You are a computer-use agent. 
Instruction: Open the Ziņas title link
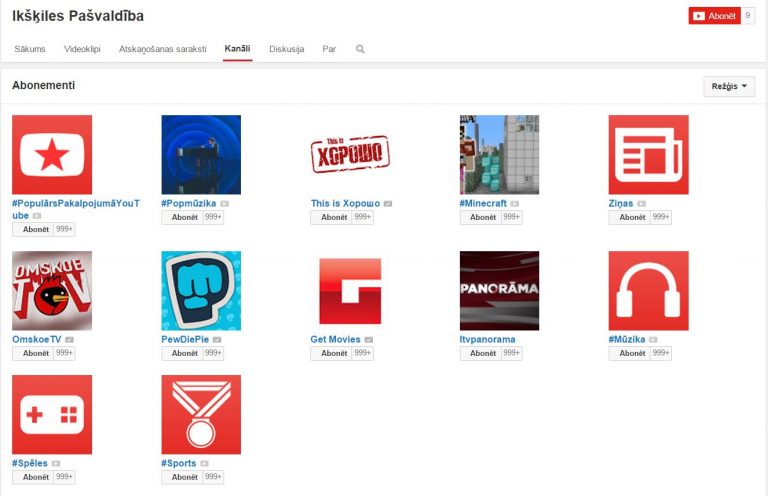point(621,204)
